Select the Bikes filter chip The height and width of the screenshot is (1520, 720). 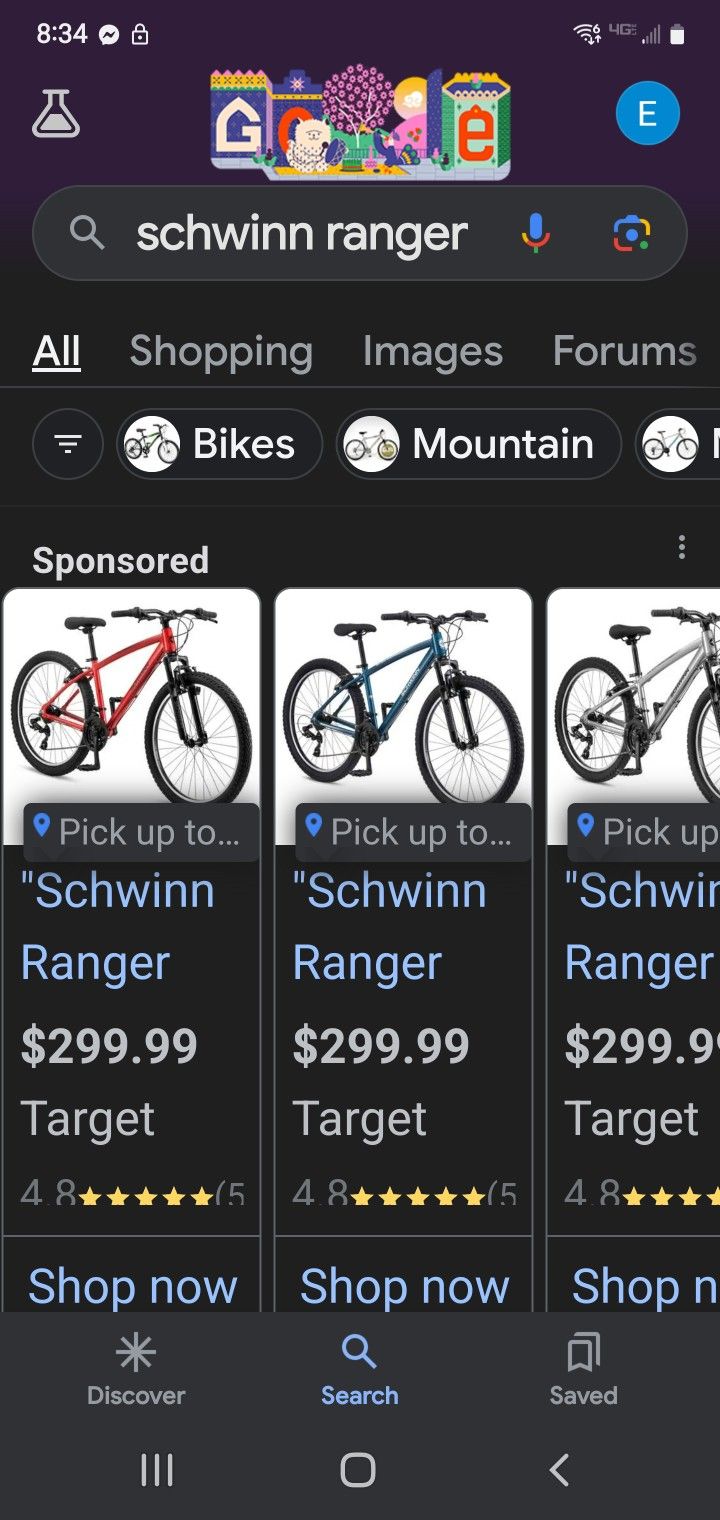[220, 444]
